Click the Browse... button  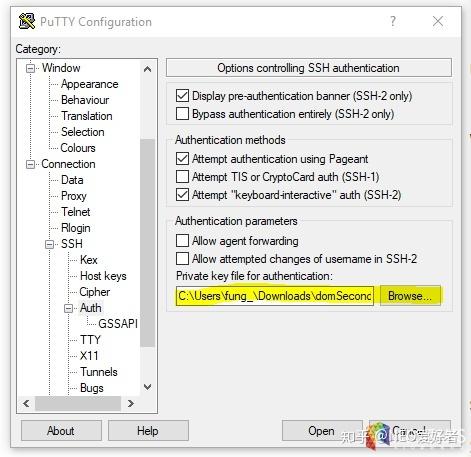[x=410, y=296]
